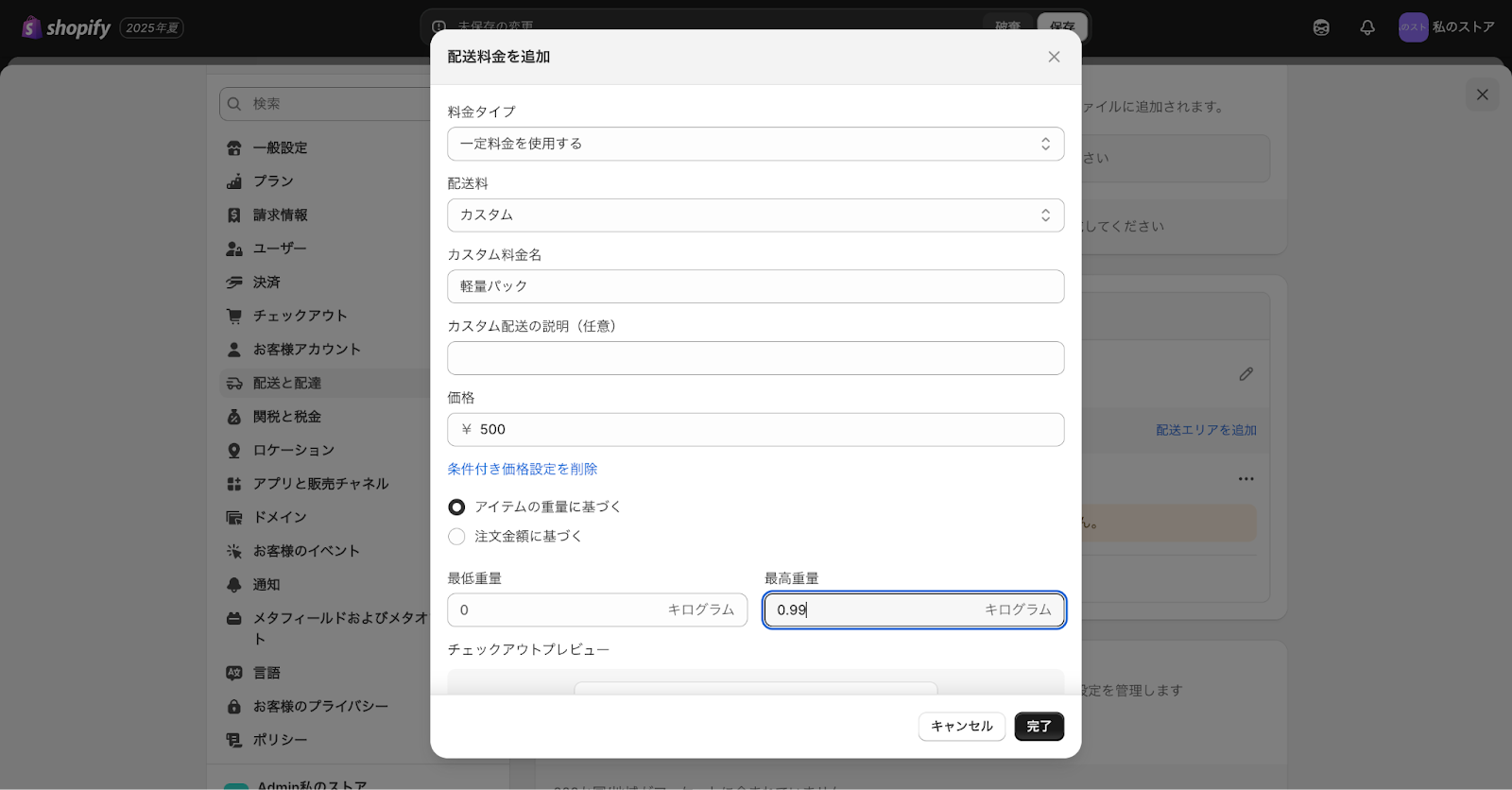
Task: Open 請求情報 in settings menu
Action: (x=280, y=215)
